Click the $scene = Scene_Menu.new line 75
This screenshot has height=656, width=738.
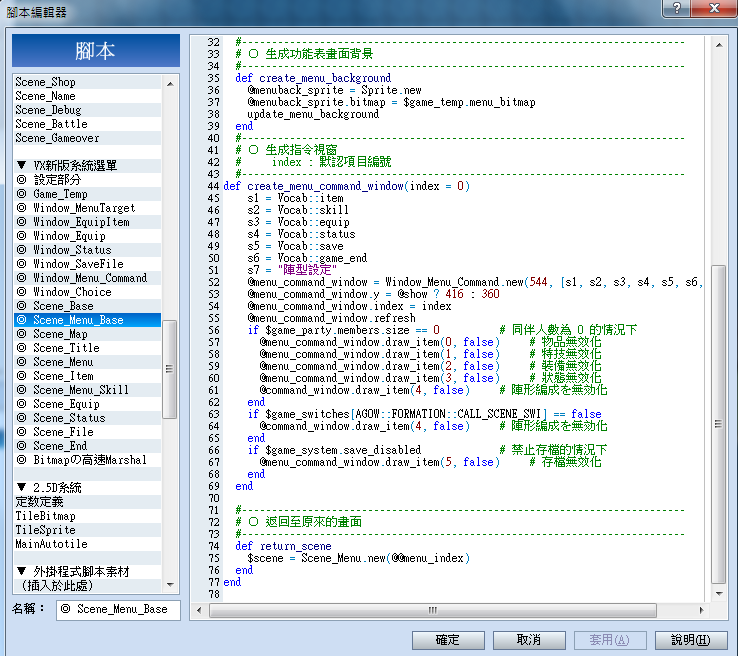[x=359, y=558]
